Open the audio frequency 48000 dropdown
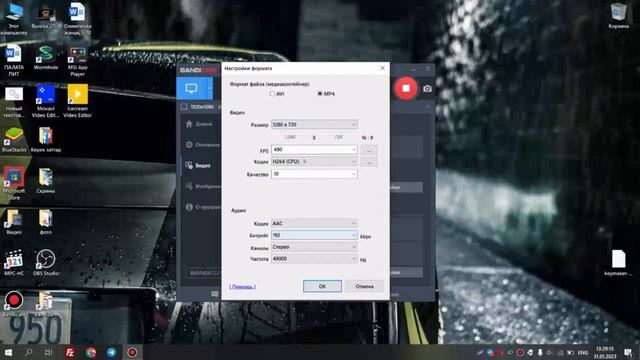Screen dimensions: 640x360 (314, 259)
